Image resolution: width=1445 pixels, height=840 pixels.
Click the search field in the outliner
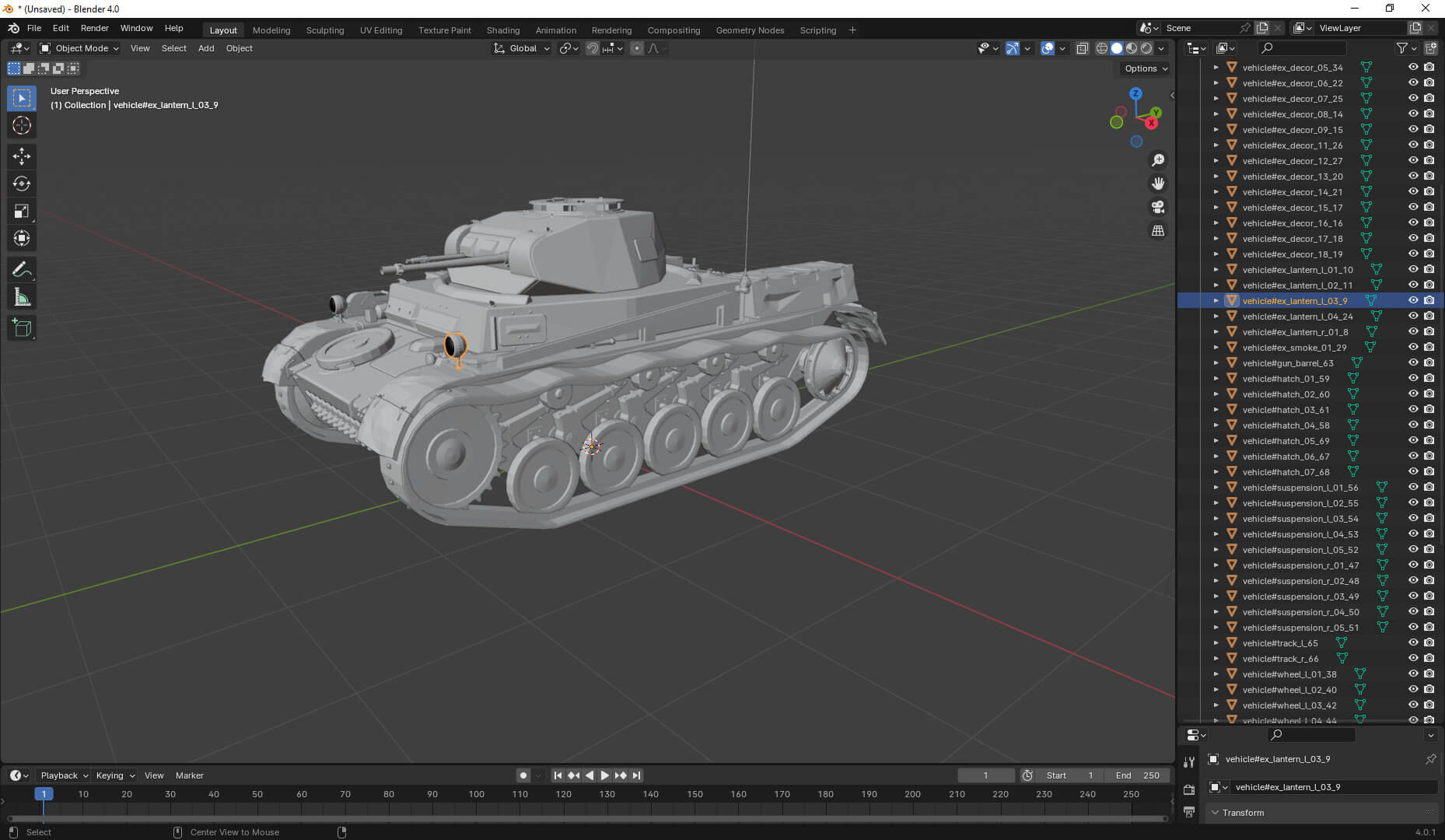tap(1303, 47)
